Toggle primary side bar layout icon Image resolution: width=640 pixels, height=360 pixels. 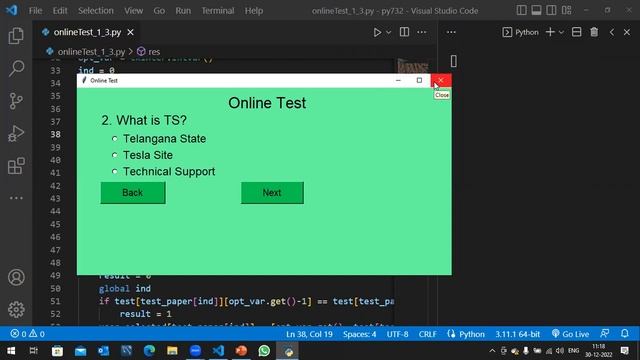pos(521,10)
